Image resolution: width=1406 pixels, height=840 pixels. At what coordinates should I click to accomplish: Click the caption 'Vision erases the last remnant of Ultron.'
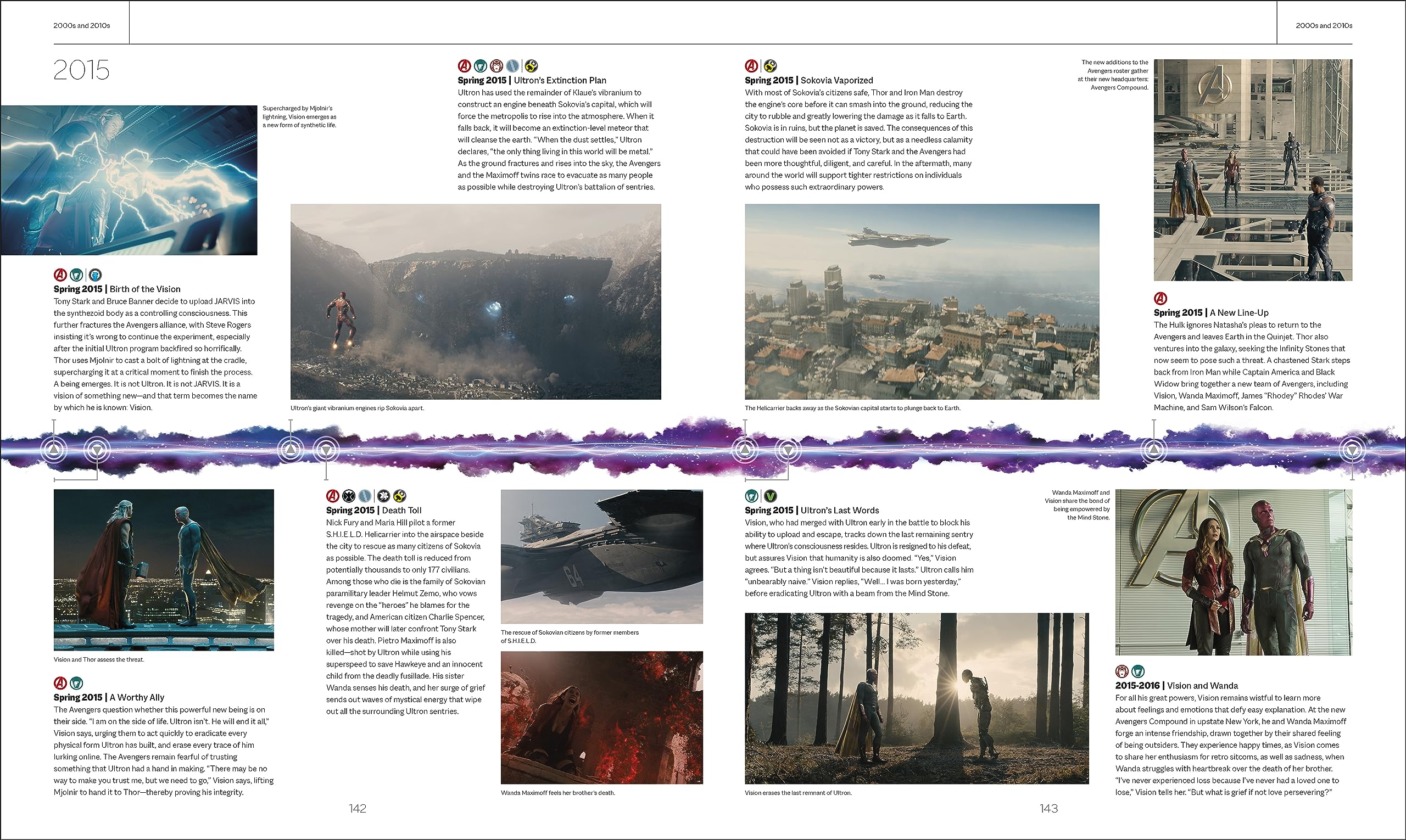click(799, 793)
